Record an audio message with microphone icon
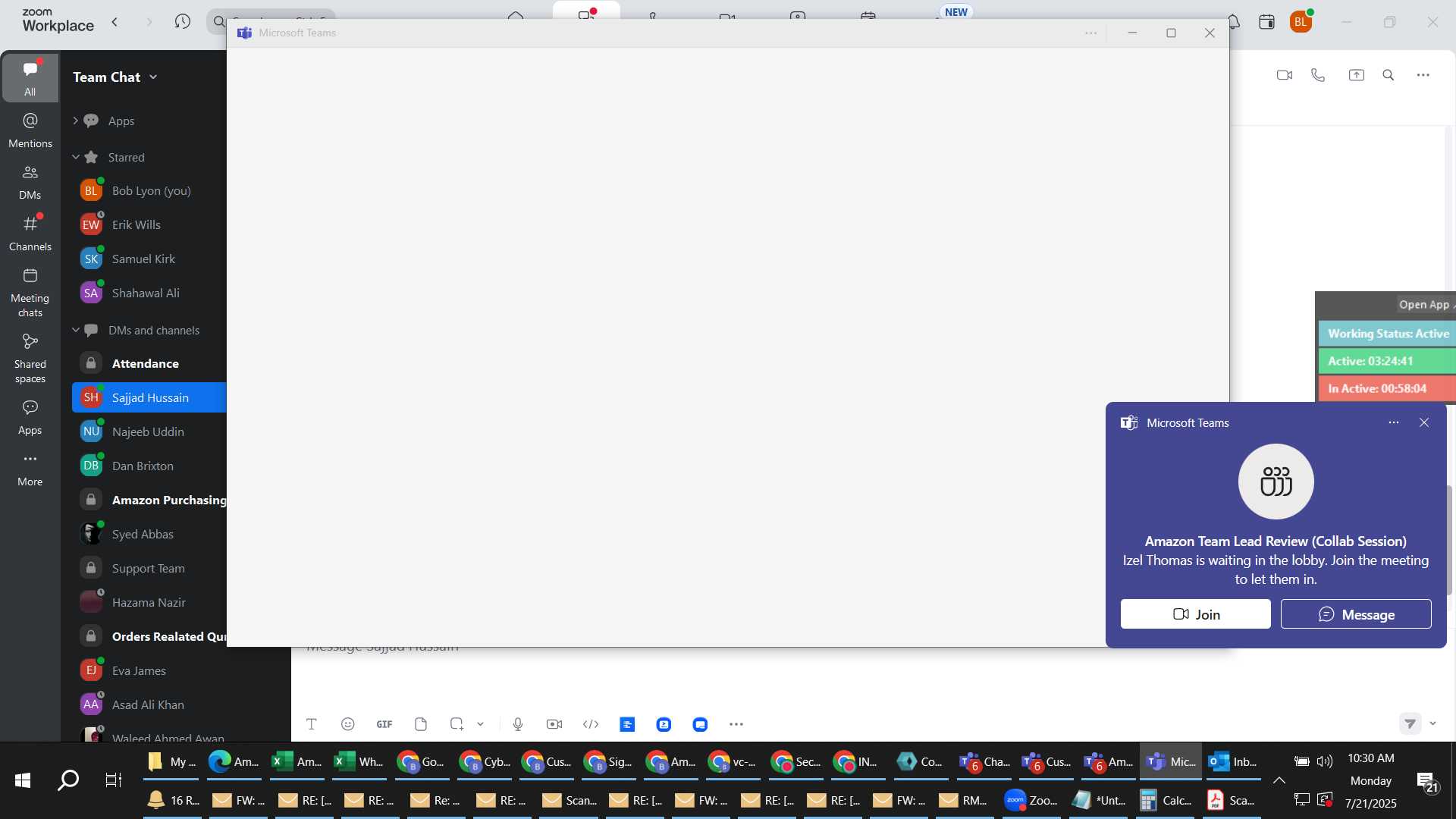 click(x=518, y=724)
